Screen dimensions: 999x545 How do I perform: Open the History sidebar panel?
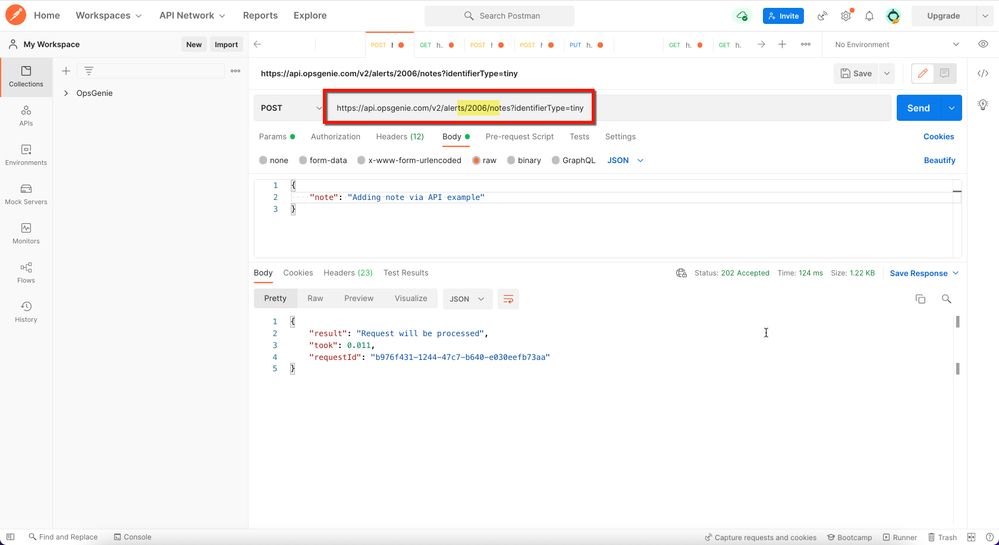[26, 312]
